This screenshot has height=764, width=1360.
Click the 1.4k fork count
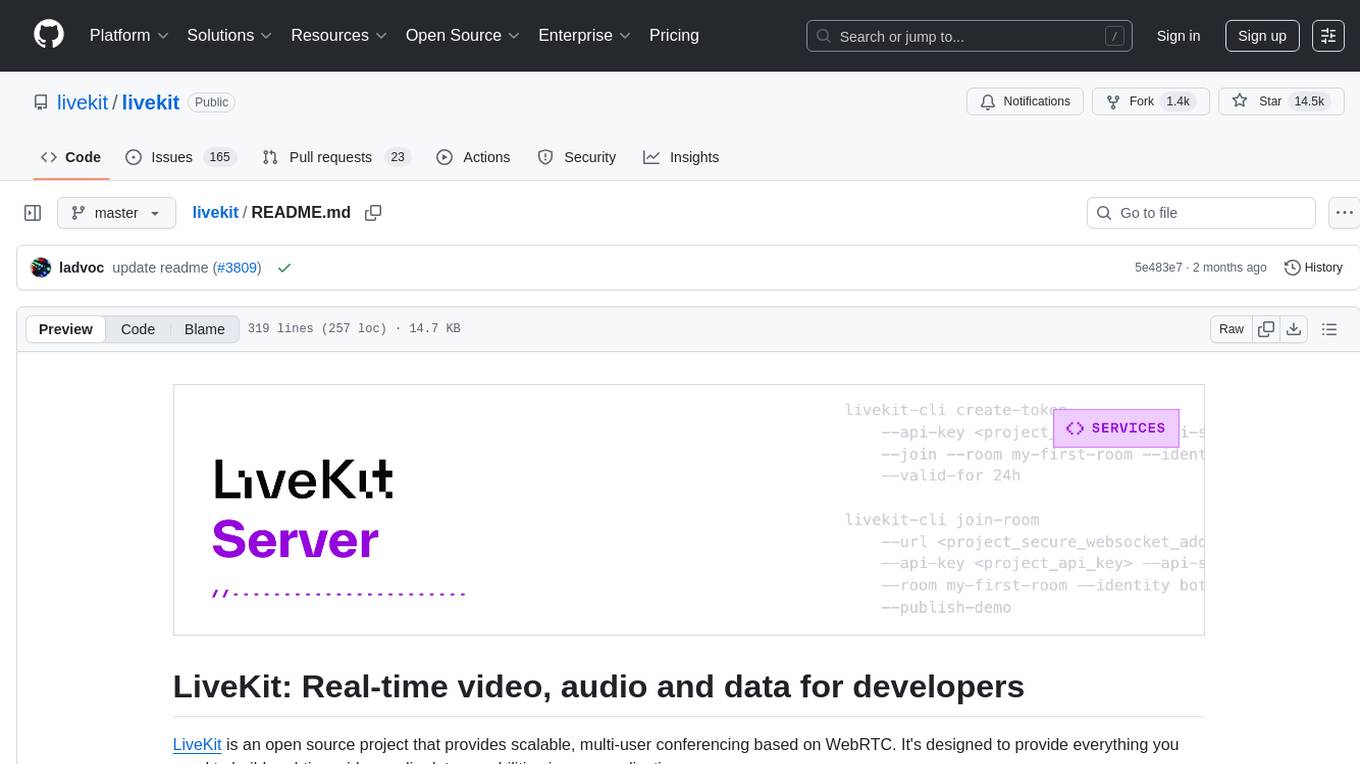point(1178,101)
